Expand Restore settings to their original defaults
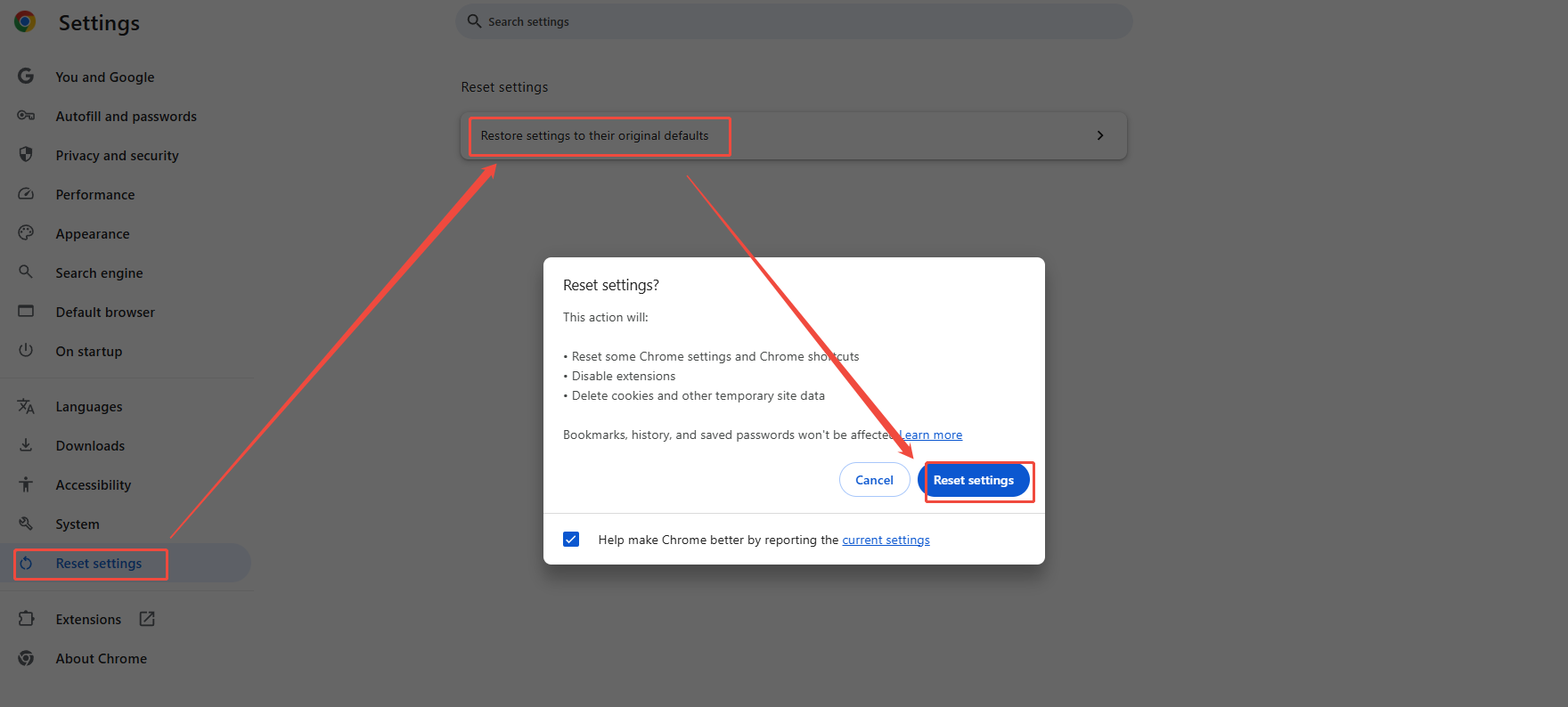This screenshot has width=1568, height=707. click(x=597, y=135)
